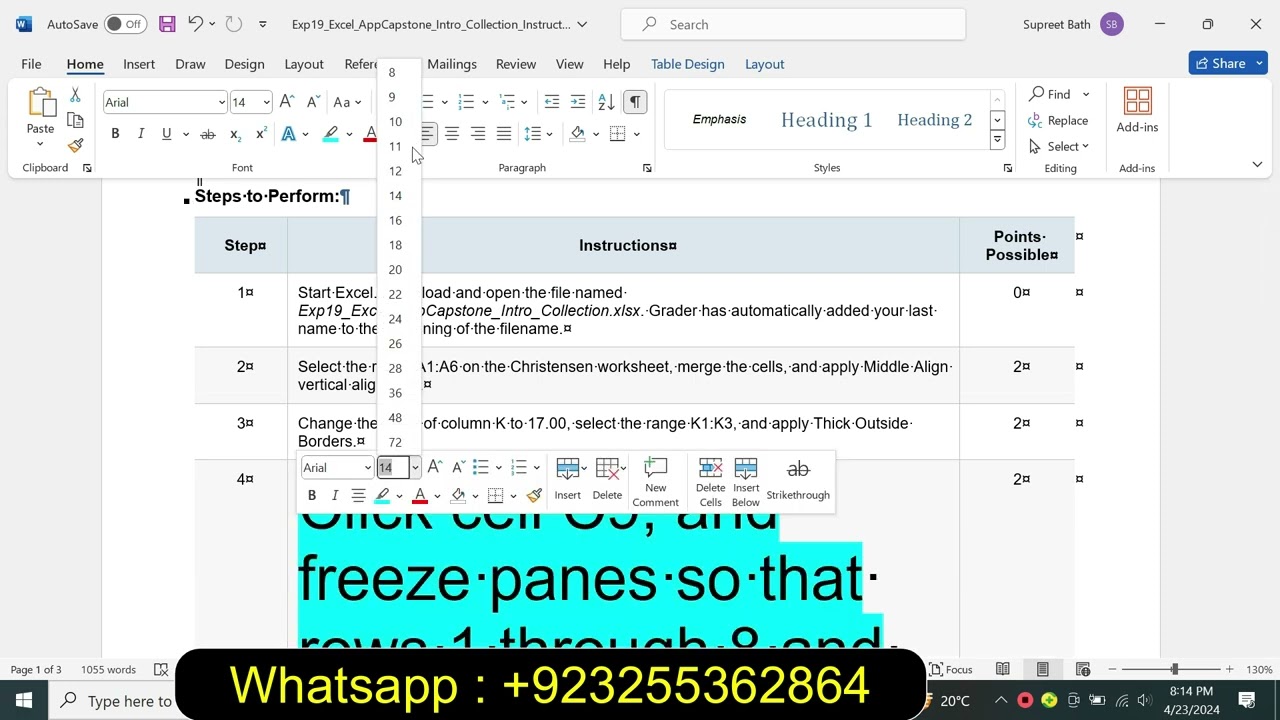Viewport: 1280px width, 720px height.
Task: Adjust the zoom slider in status bar
Action: click(1175, 670)
